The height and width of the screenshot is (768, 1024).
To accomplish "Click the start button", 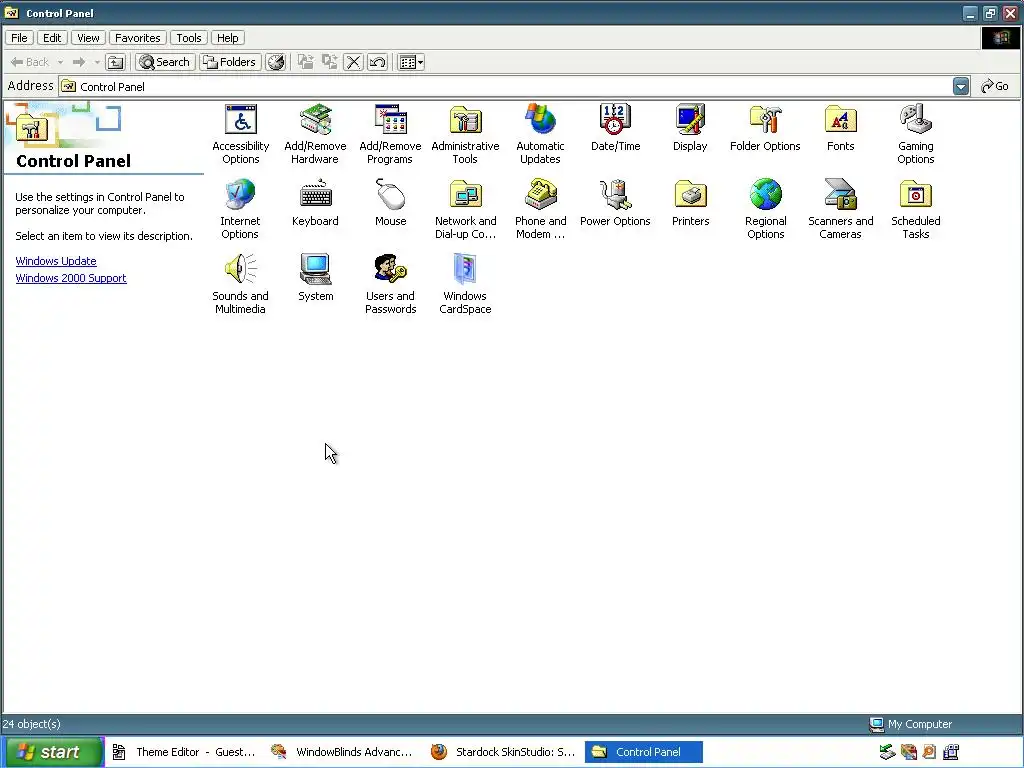I will click(x=53, y=752).
